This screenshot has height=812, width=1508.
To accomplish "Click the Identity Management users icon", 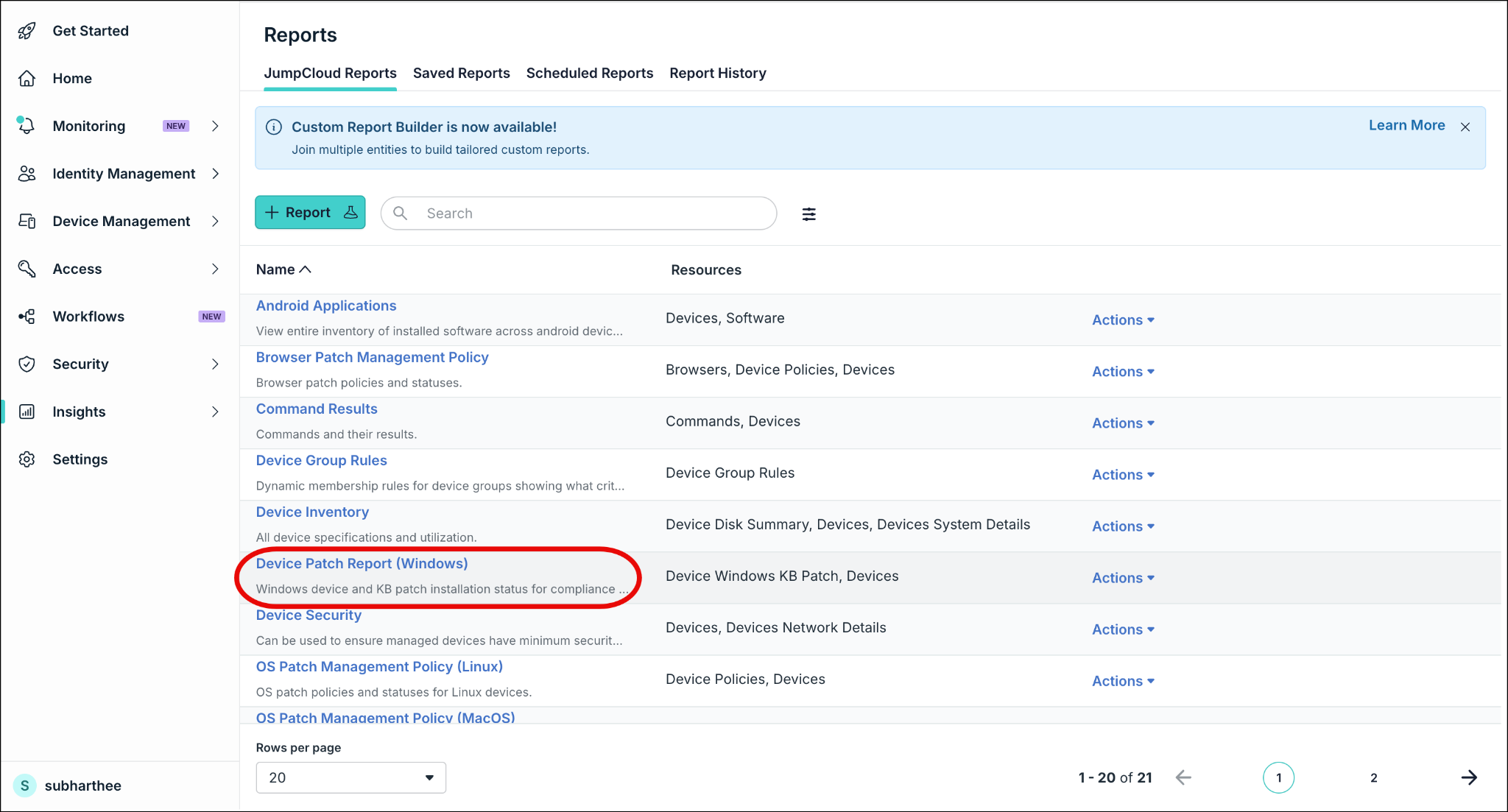I will [x=27, y=174].
